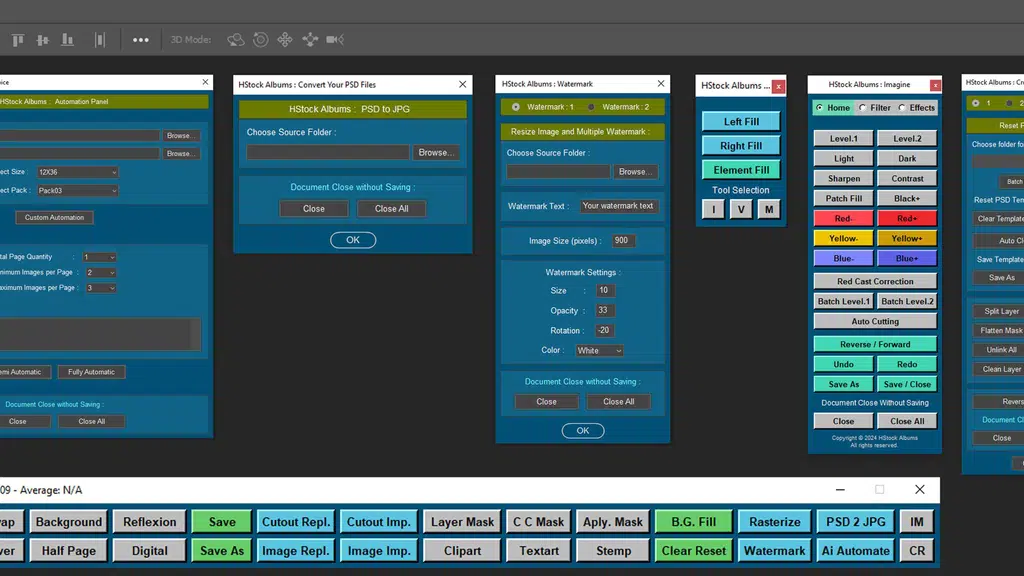Click the Cutout Repl. button
The image size is (1024, 576).
click(x=296, y=522)
